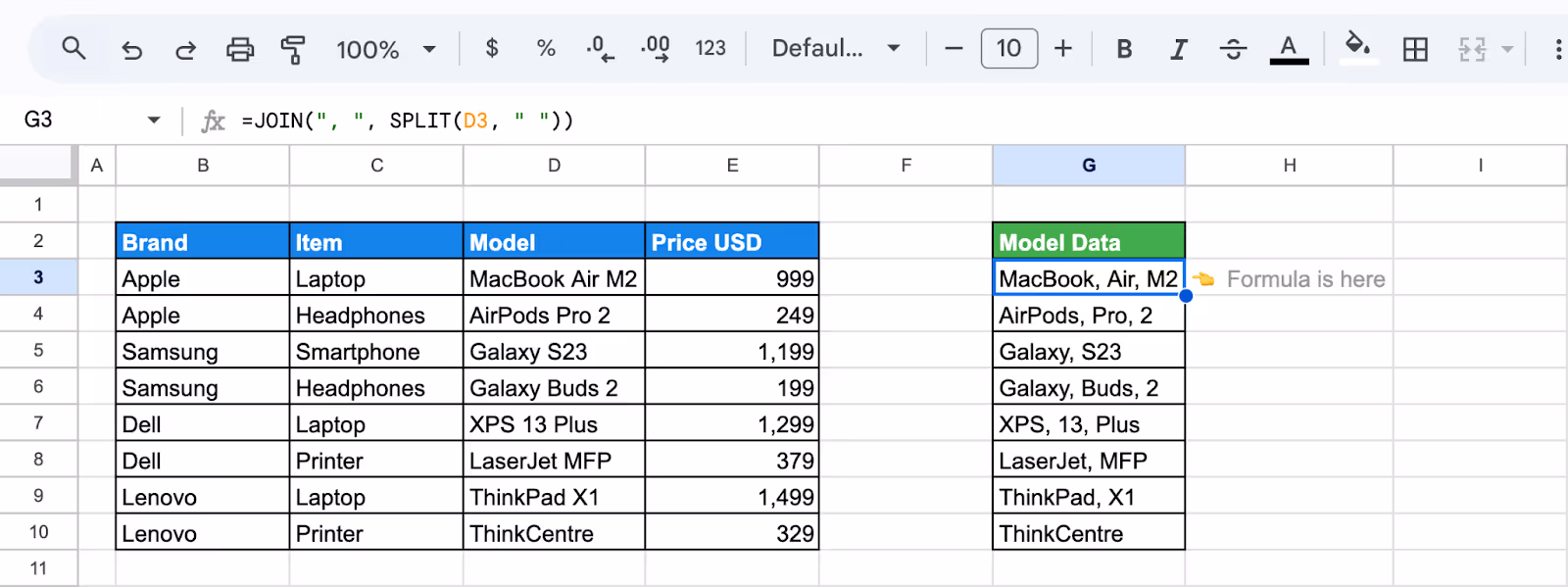Click cell containing Galaxy Buds 2

[554, 387]
